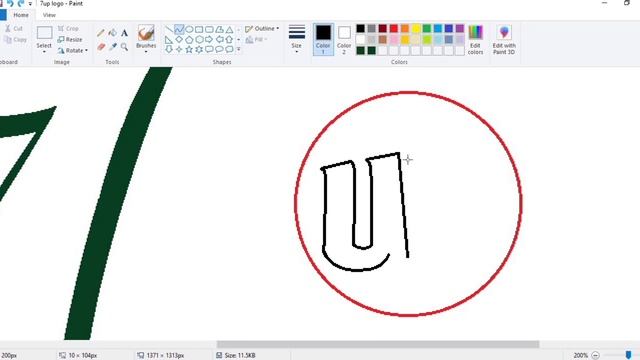This screenshot has height=360, width=640.
Task: Pick the black palette swatch
Action: pos(360,28)
